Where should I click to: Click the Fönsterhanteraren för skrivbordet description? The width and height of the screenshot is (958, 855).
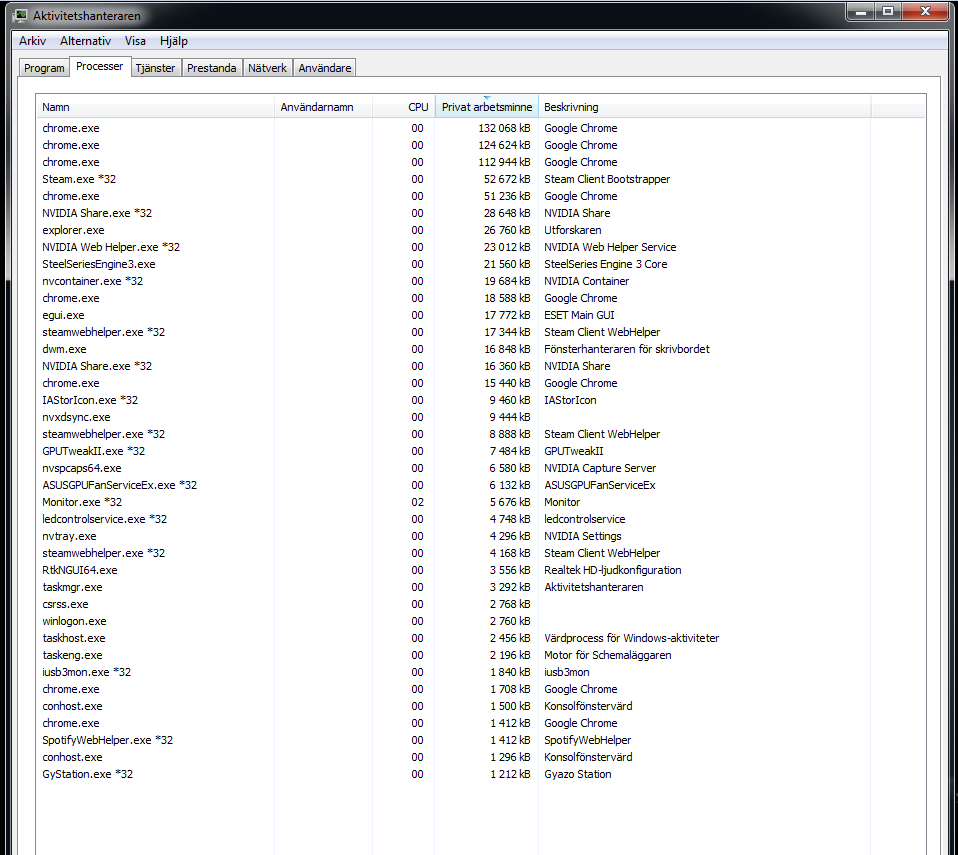click(627, 349)
